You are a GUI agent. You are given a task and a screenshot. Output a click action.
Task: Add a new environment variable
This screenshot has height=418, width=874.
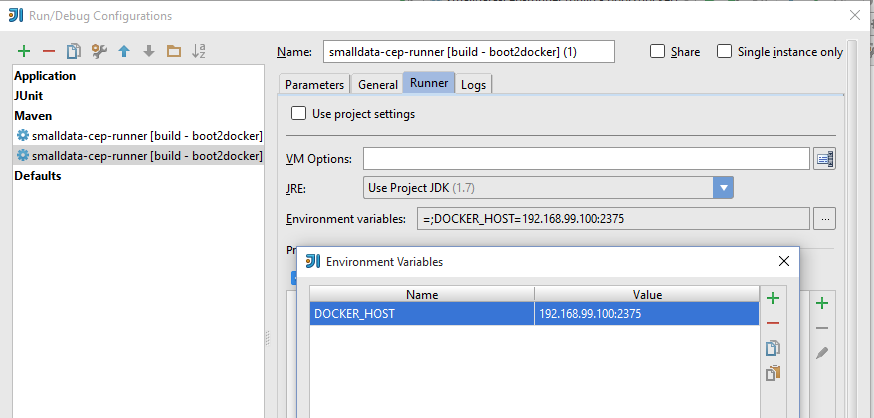(772, 297)
